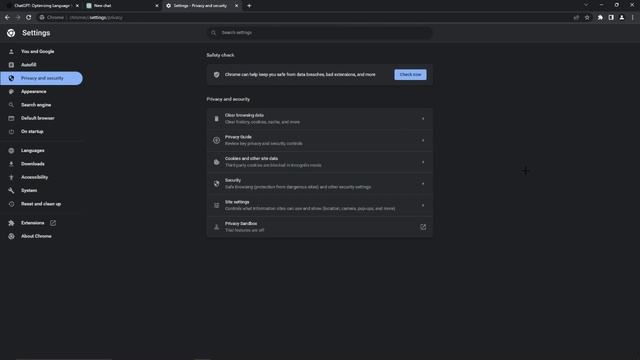Viewport: 640px width, 360px height.
Task: Open Extensions link in sidebar
Action: [33, 223]
